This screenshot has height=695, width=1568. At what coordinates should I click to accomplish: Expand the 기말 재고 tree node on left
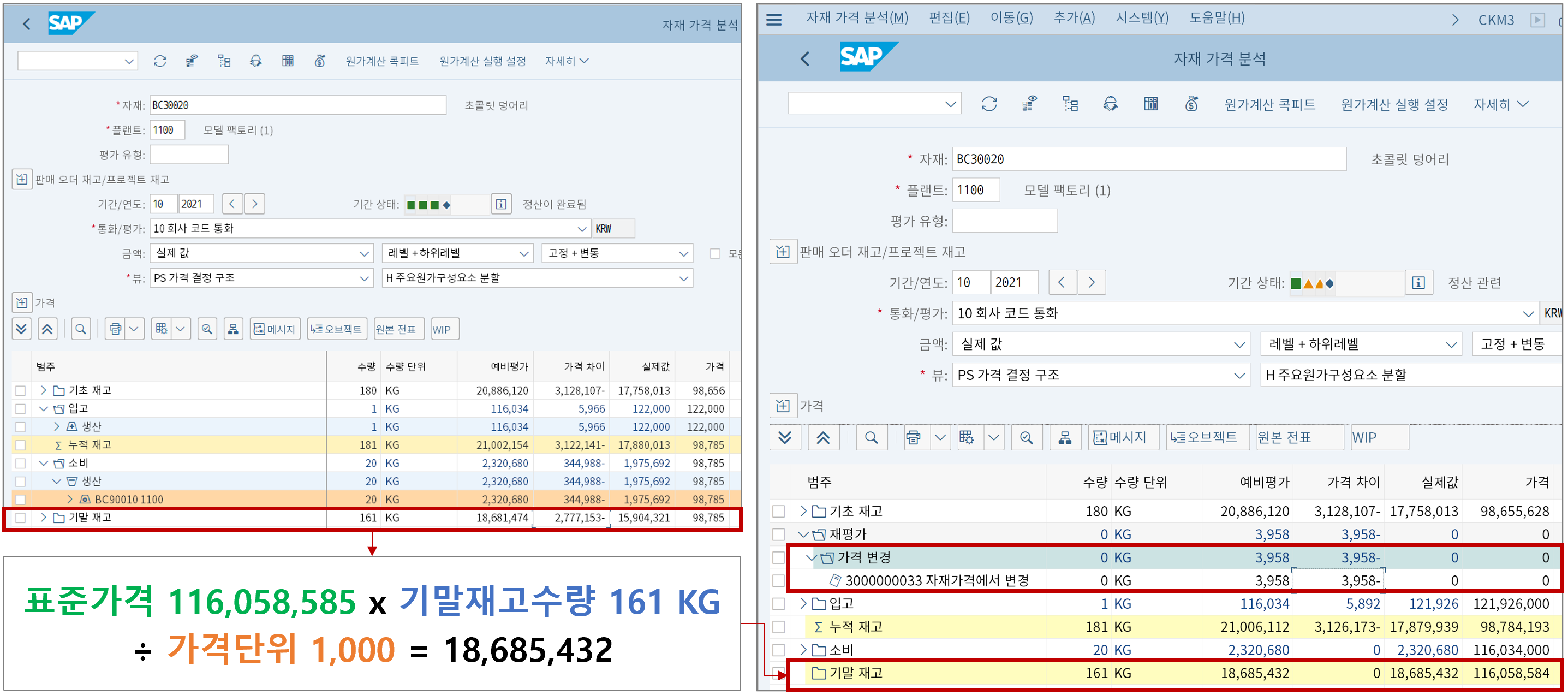[43, 518]
